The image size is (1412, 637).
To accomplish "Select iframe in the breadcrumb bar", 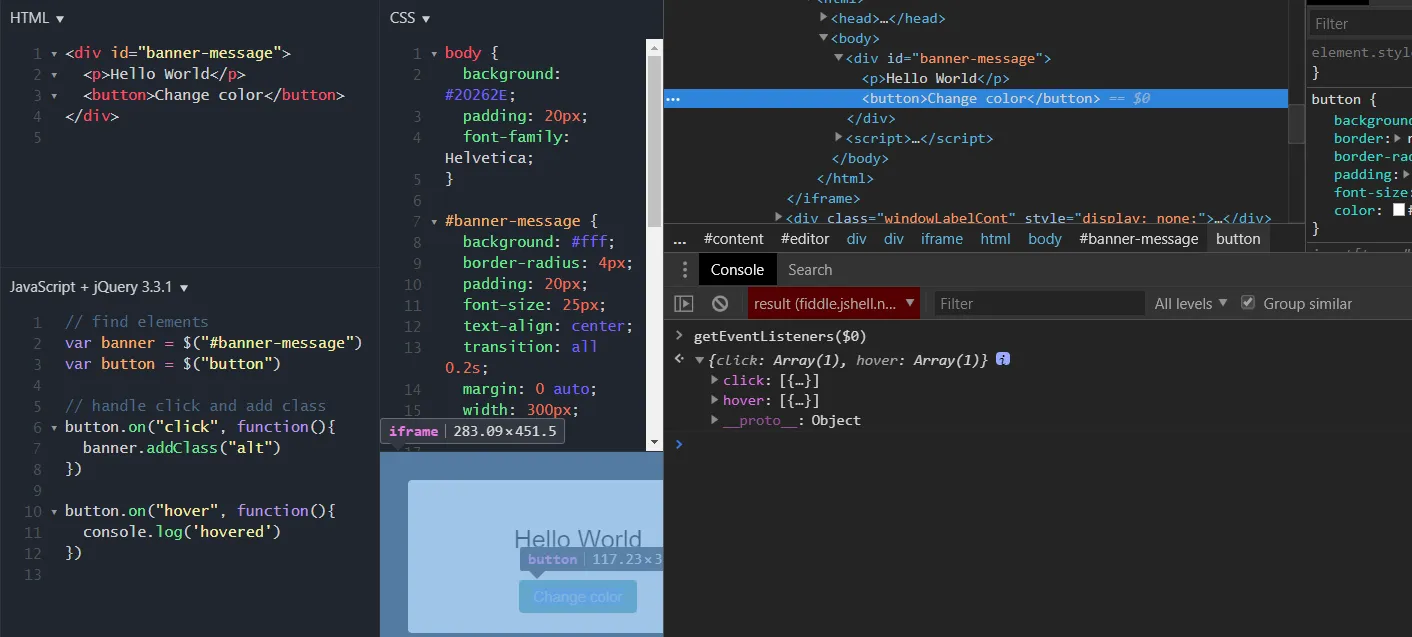I will (942, 239).
